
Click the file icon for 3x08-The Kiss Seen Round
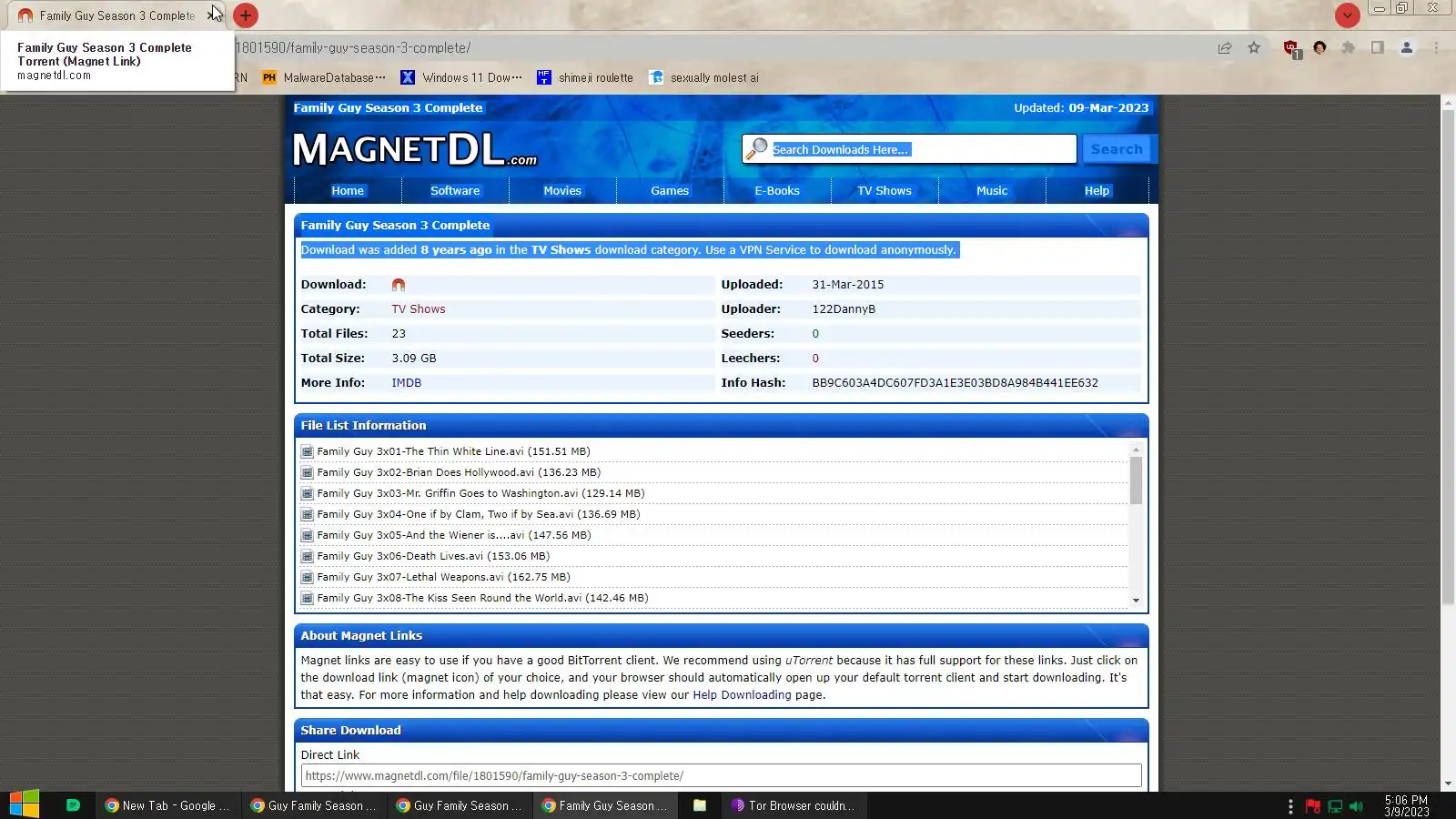(x=308, y=598)
